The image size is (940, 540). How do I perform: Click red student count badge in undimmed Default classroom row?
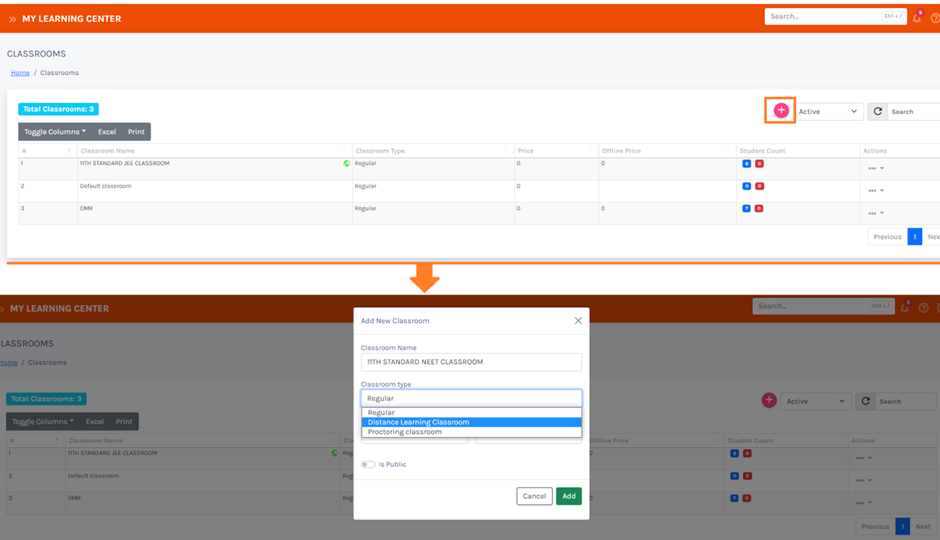(759, 186)
